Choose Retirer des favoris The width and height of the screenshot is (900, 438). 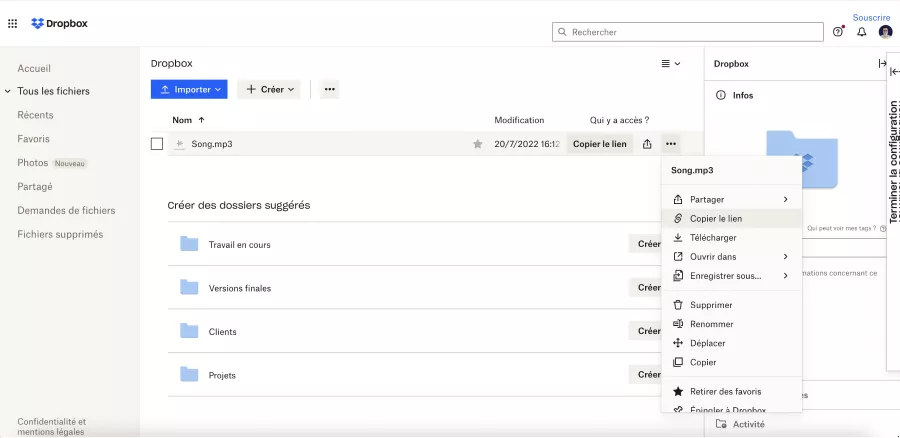[x=731, y=392]
